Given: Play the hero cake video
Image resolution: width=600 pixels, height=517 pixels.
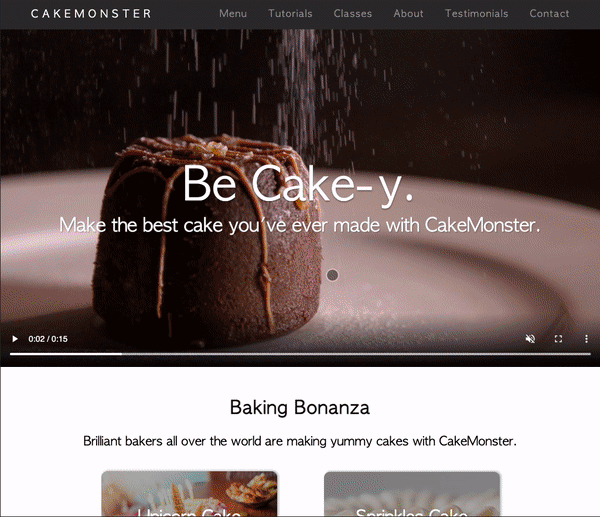Looking at the screenshot, I should [x=15, y=339].
